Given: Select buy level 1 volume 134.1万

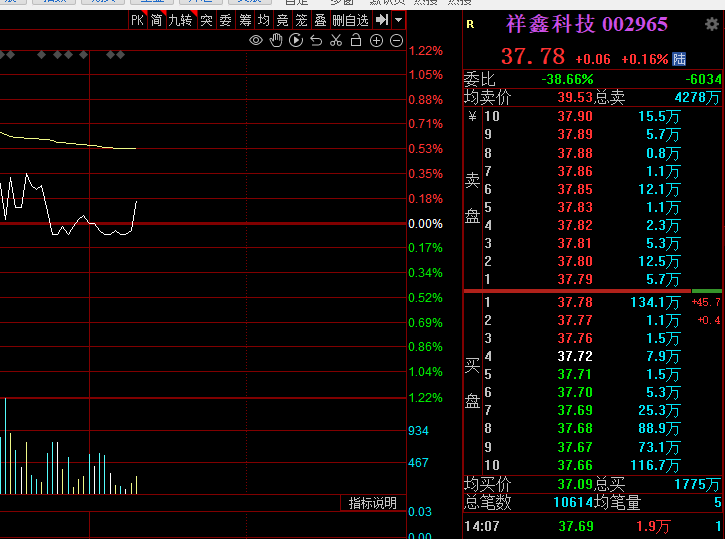Looking at the screenshot, I should coord(655,302).
